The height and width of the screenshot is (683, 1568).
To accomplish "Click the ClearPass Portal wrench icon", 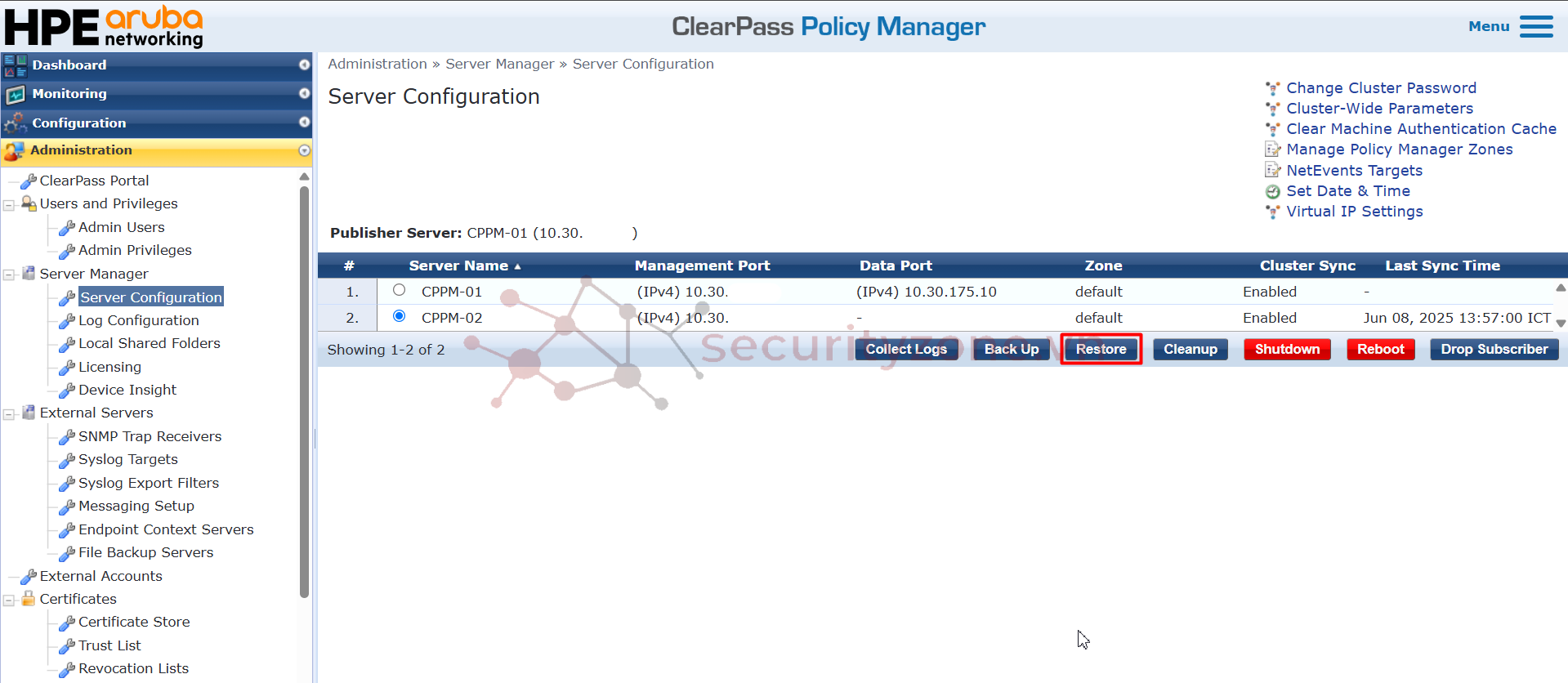I will 29,181.
